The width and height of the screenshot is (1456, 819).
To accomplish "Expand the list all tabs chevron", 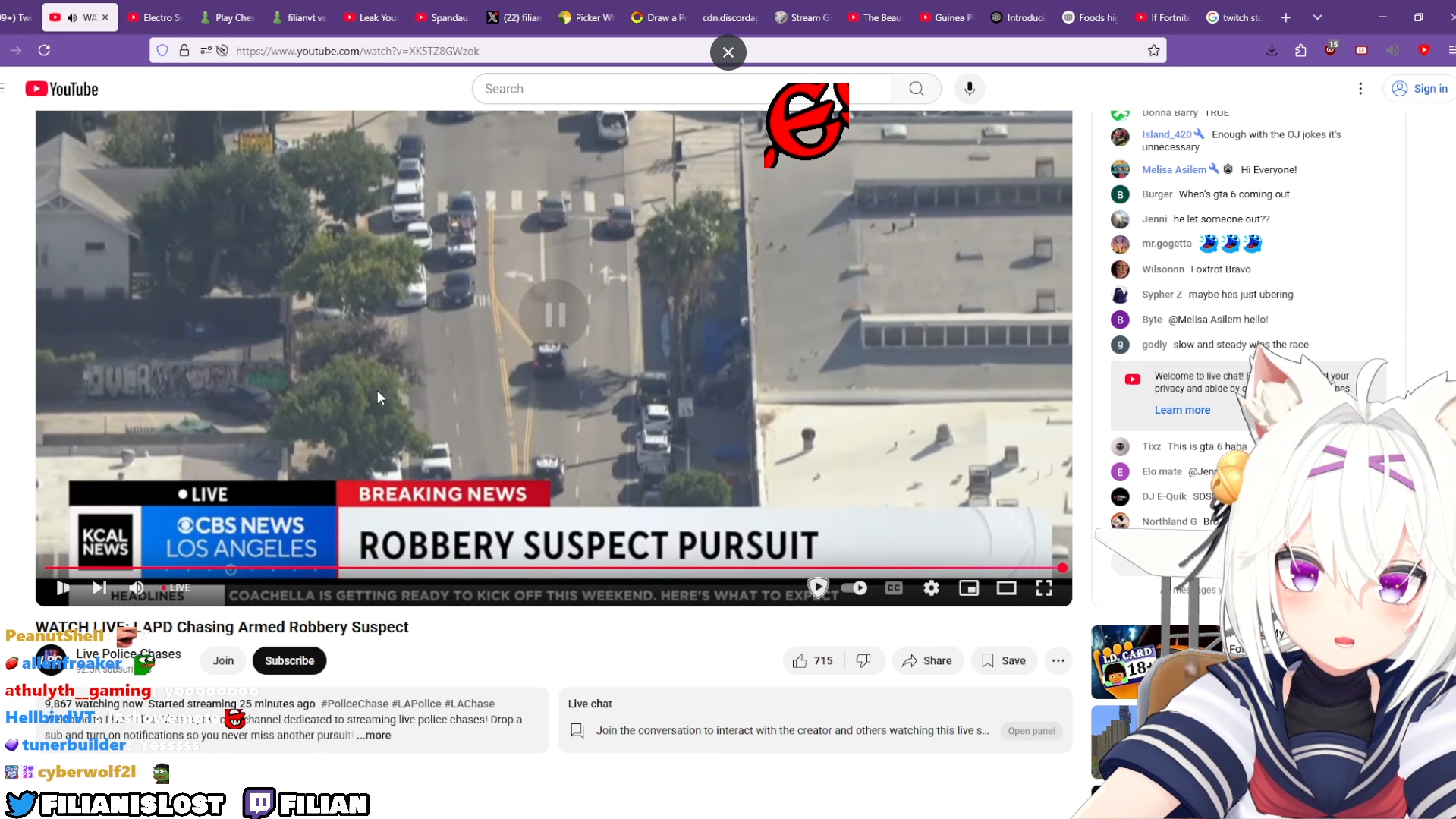I will (1317, 17).
